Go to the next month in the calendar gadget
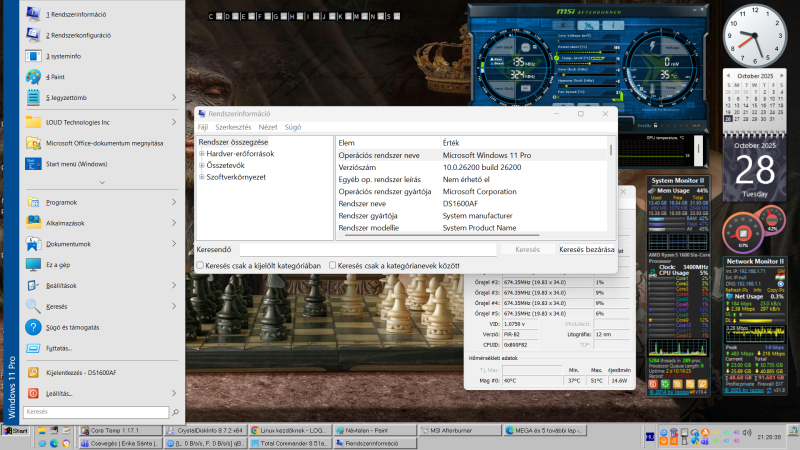The width and height of the screenshot is (800, 450). tap(781, 76)
